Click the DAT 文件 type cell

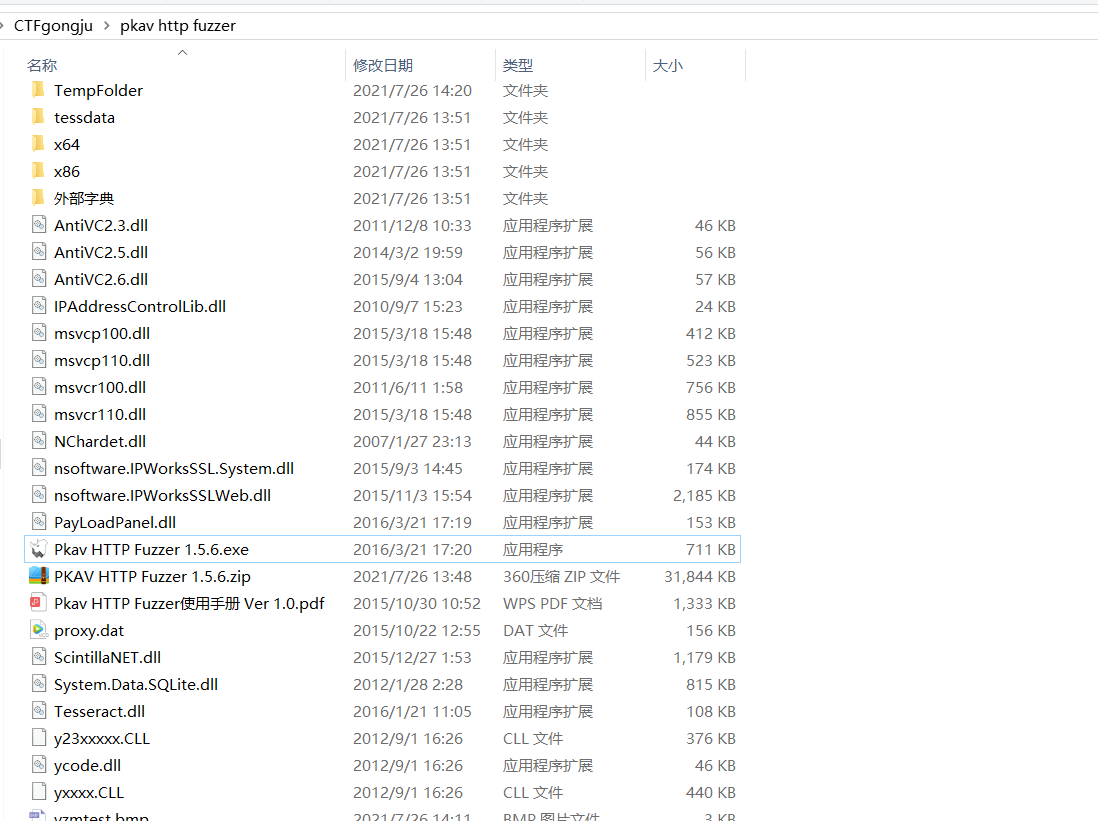(535, 630)
